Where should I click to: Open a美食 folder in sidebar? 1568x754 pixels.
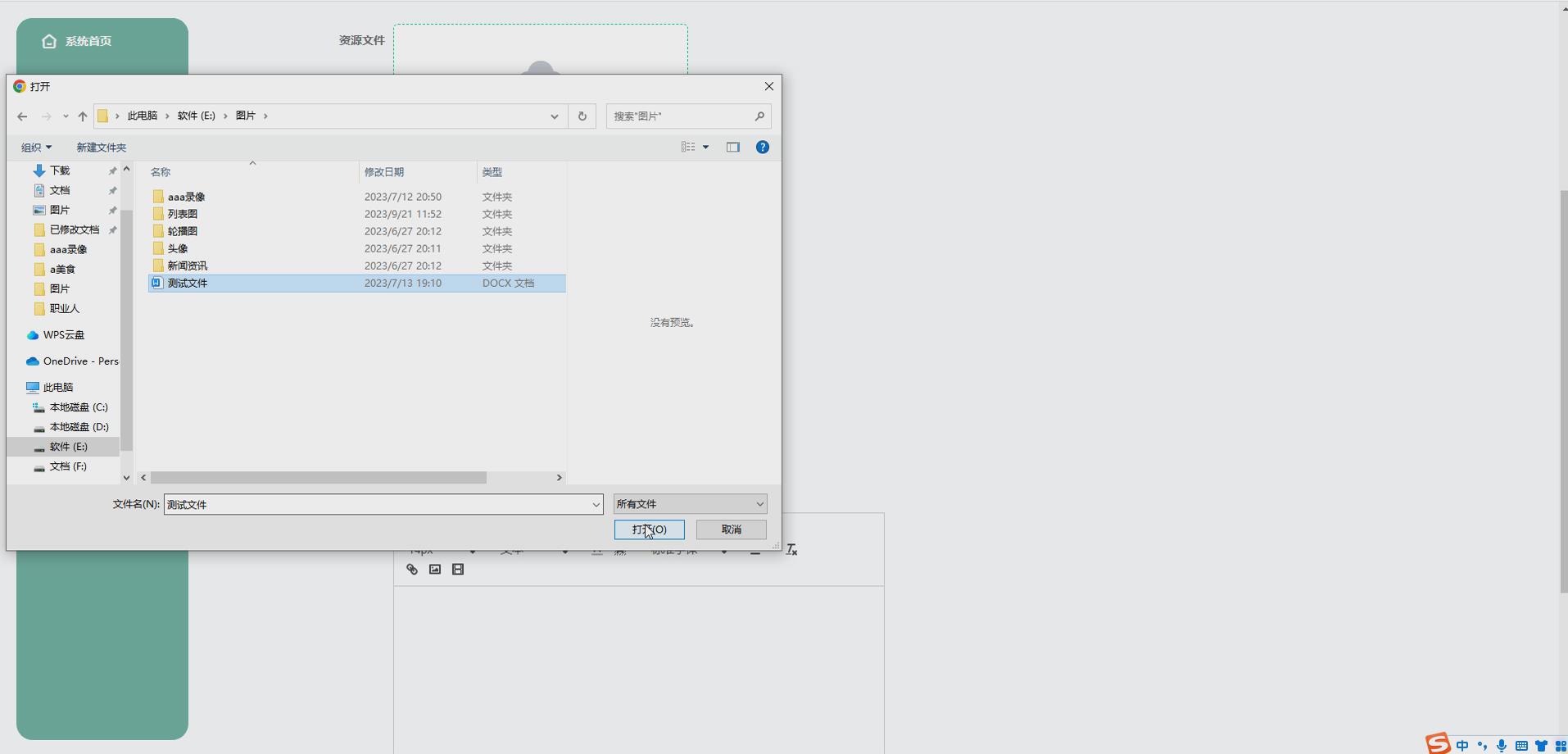click(x=62, y=269)
